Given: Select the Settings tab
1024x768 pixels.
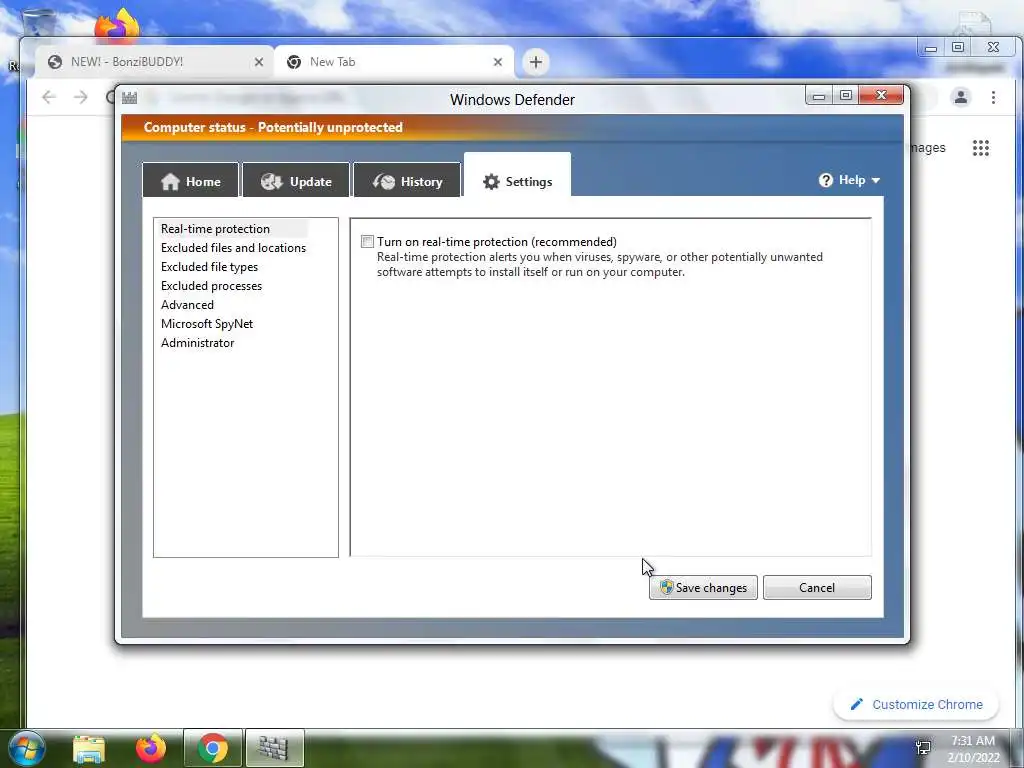Looking at the screenshot, I should (517, 175).
